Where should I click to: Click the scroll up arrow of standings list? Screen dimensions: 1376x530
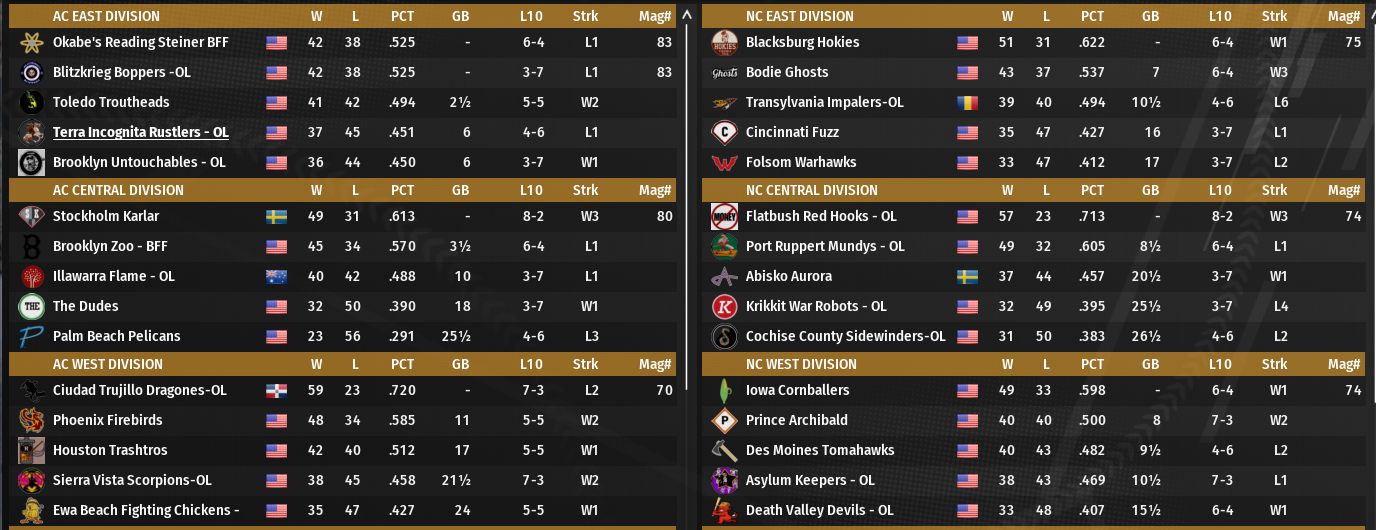tap(686, 16)
